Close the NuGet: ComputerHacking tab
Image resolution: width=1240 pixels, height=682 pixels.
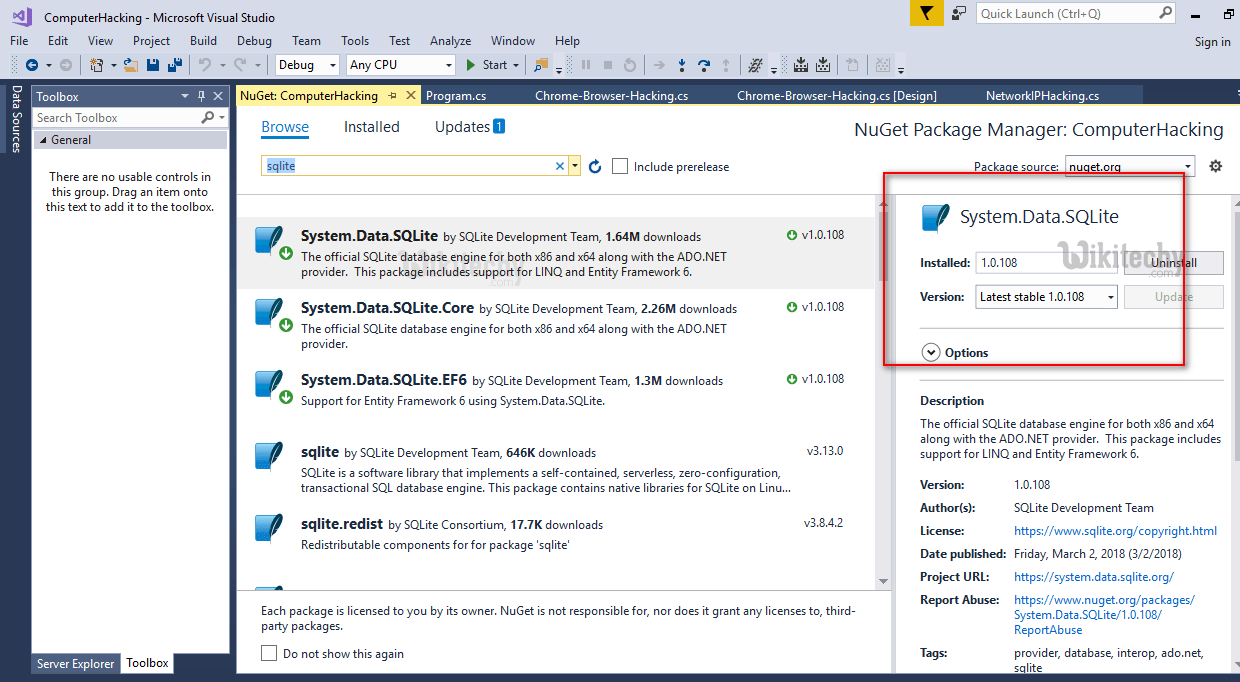410,96
